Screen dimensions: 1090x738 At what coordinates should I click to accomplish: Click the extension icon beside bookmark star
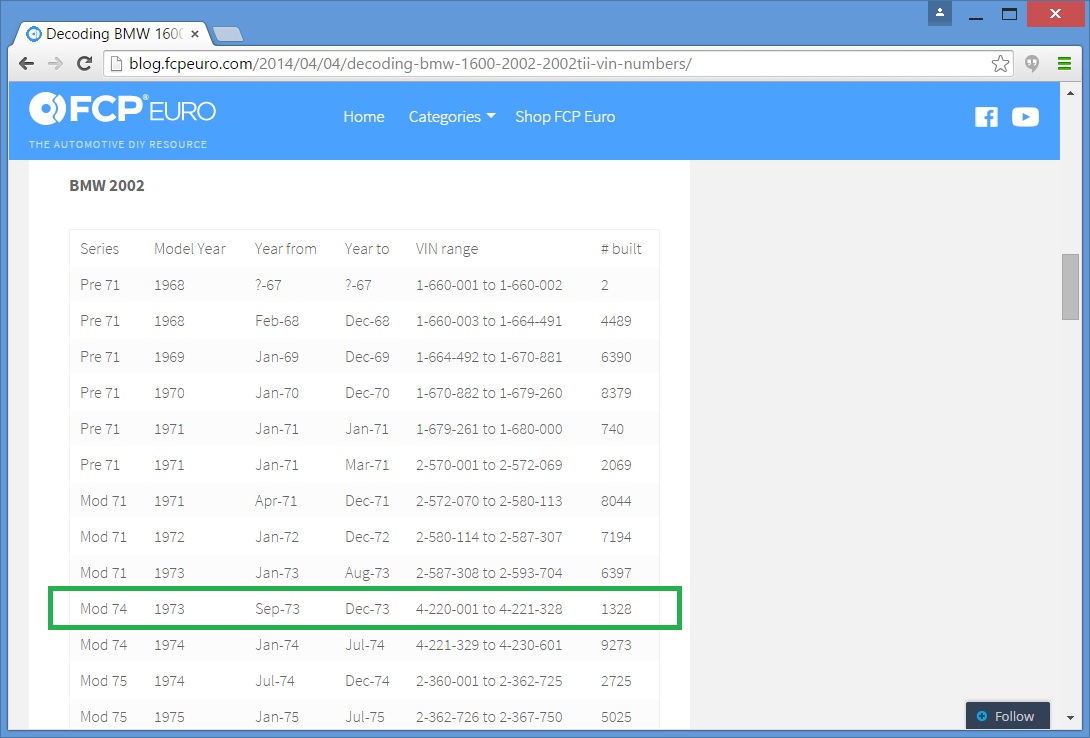click(x=1032, y=64)
